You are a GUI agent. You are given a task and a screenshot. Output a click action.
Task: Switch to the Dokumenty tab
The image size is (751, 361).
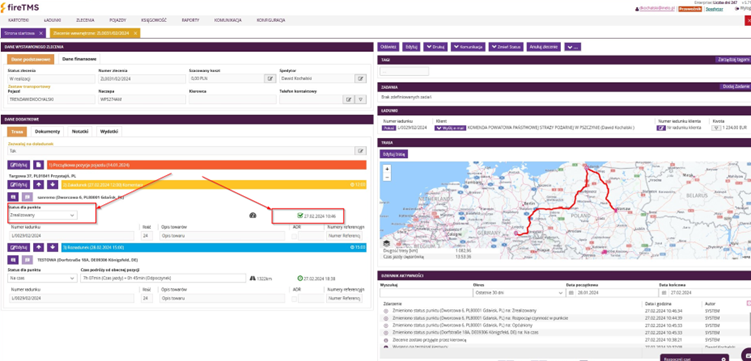click(47, 131)
